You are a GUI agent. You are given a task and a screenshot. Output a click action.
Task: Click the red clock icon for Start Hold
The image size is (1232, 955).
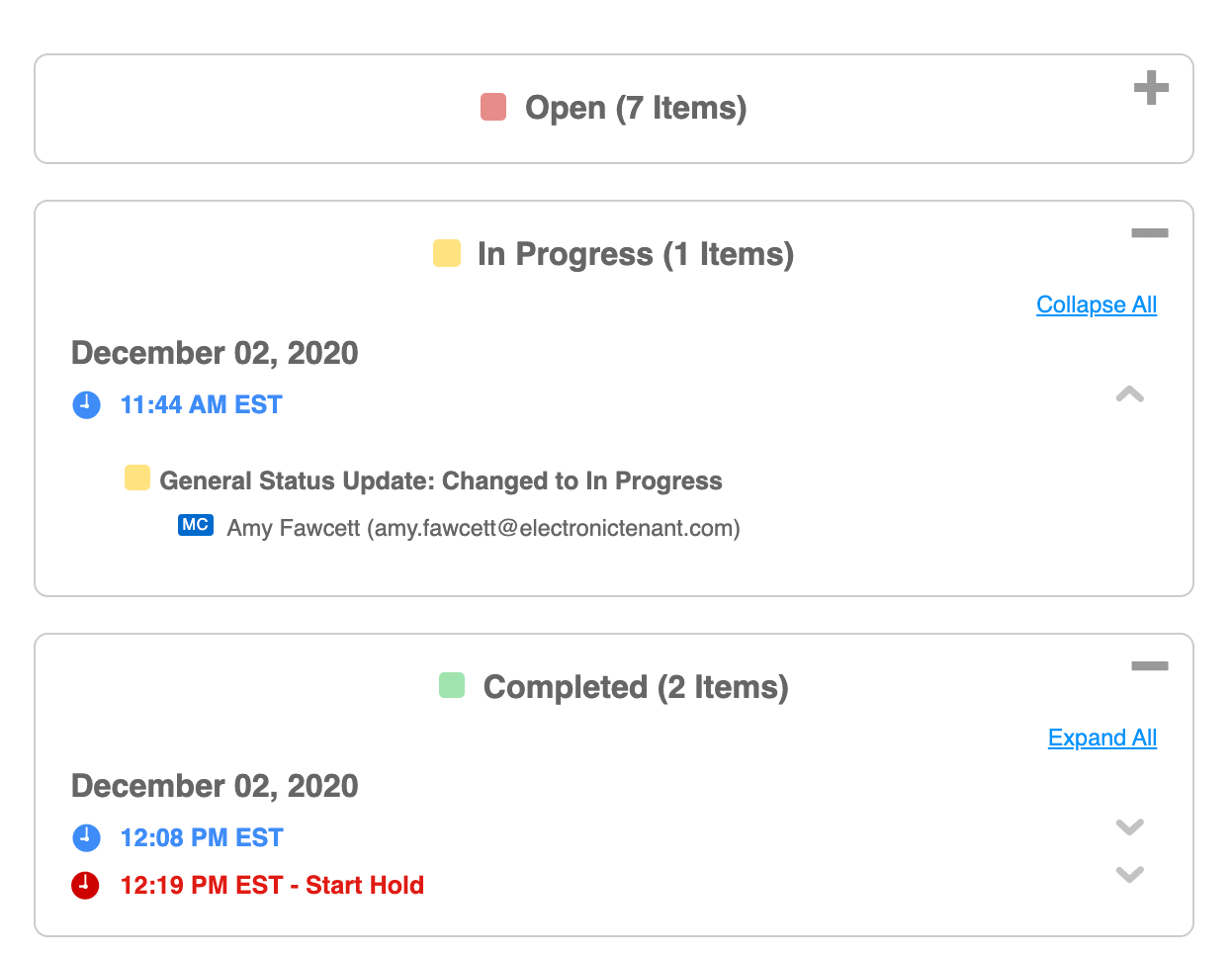pyautogui.click(x=86, y=885)
